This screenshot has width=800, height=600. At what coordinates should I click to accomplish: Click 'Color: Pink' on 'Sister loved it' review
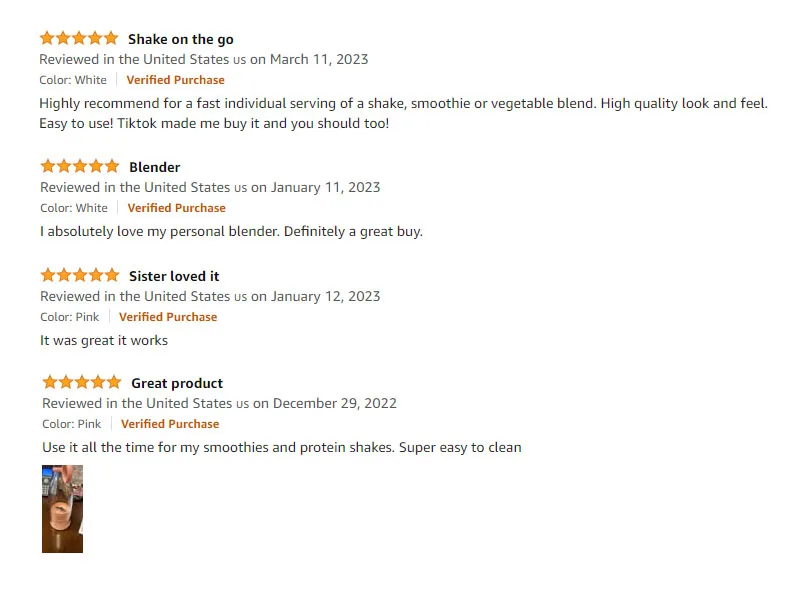point(70,317)
